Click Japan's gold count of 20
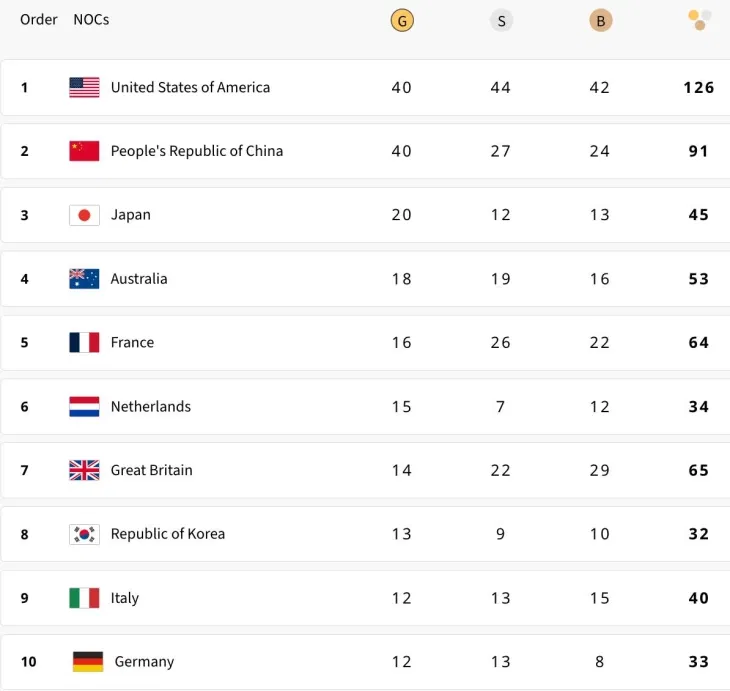Image resolution: width=730 pixels, height=691 pixels. click(401, 215)
